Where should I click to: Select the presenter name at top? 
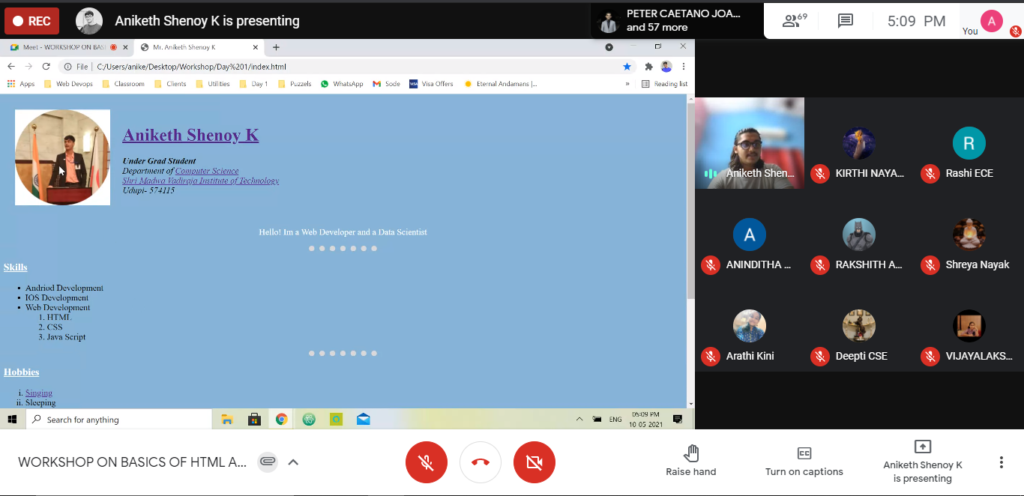tap(207, 20)
